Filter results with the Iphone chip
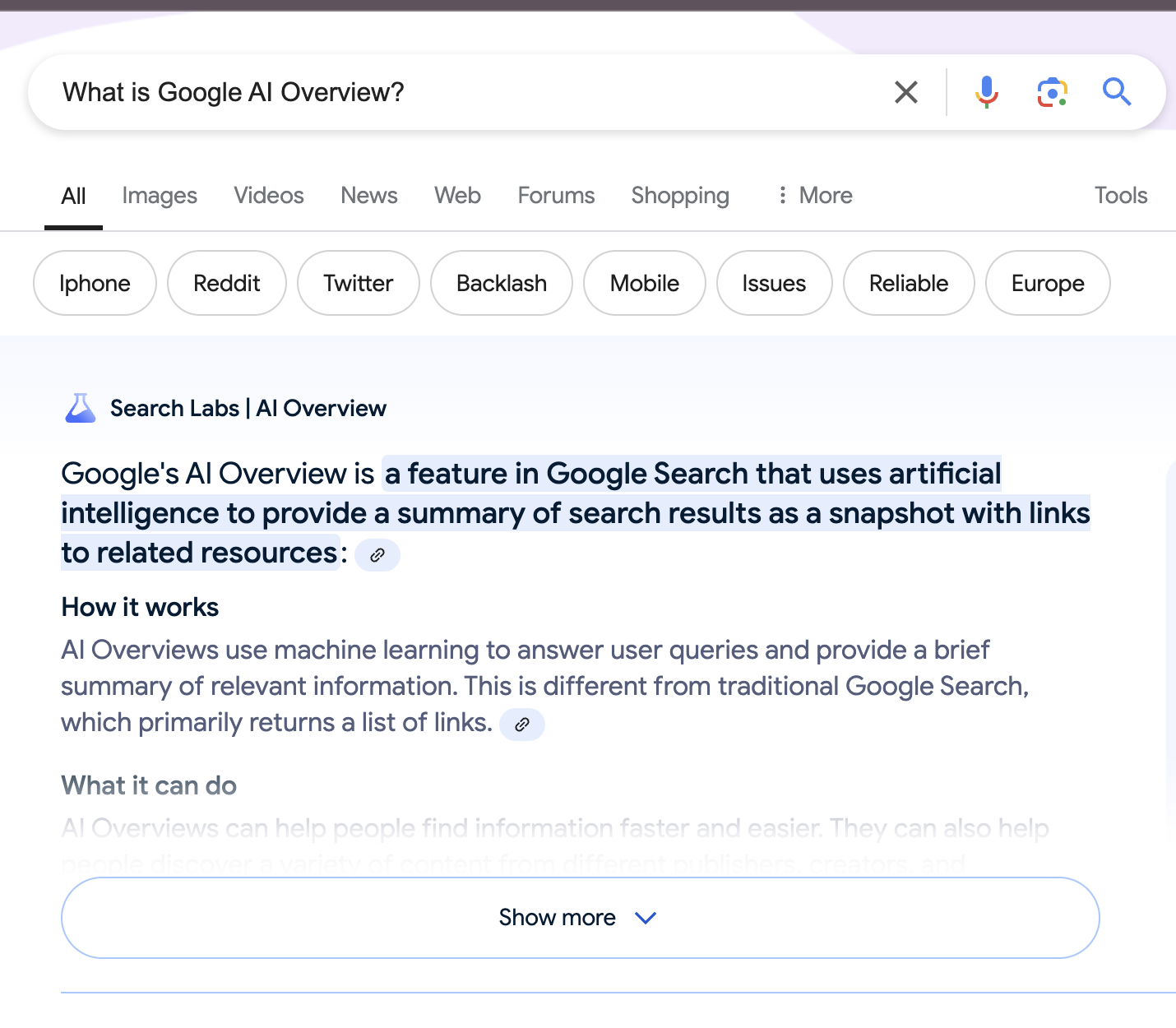Image resolution: width=1176 pixels, height=1028 pixels. point(95,283)
